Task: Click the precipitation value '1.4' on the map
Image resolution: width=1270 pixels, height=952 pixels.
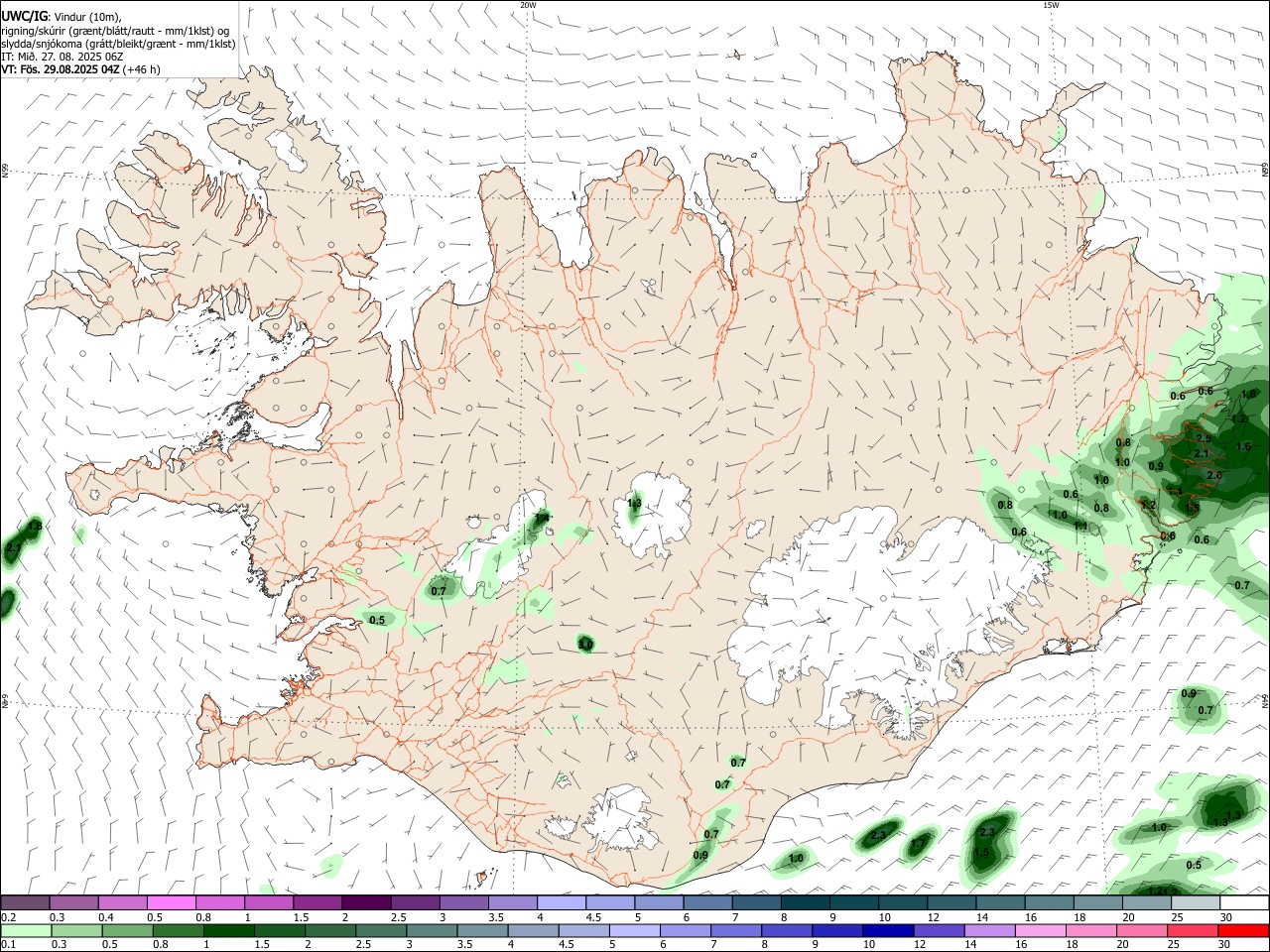Action: [542, 518]
